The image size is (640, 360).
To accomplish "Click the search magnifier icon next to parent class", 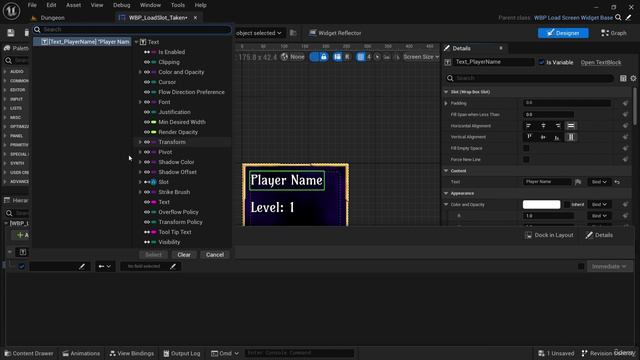I will [x=618, y=18].
